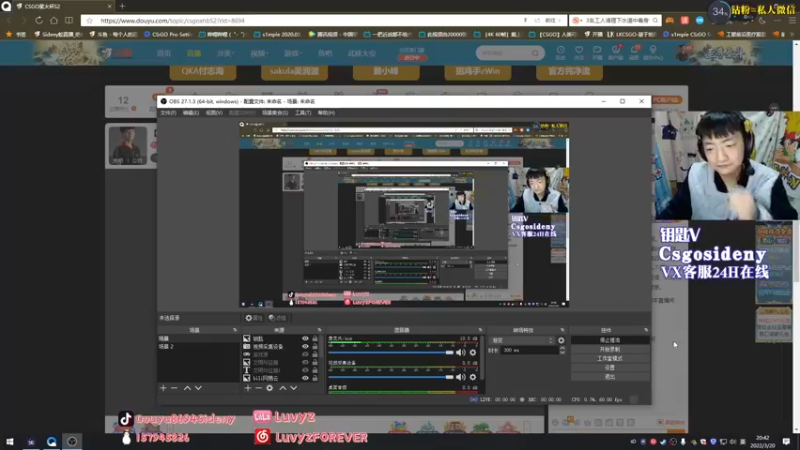The image size is (800, 450).
Task: Click the 停止推流 button
Action: tap(610, 340)
